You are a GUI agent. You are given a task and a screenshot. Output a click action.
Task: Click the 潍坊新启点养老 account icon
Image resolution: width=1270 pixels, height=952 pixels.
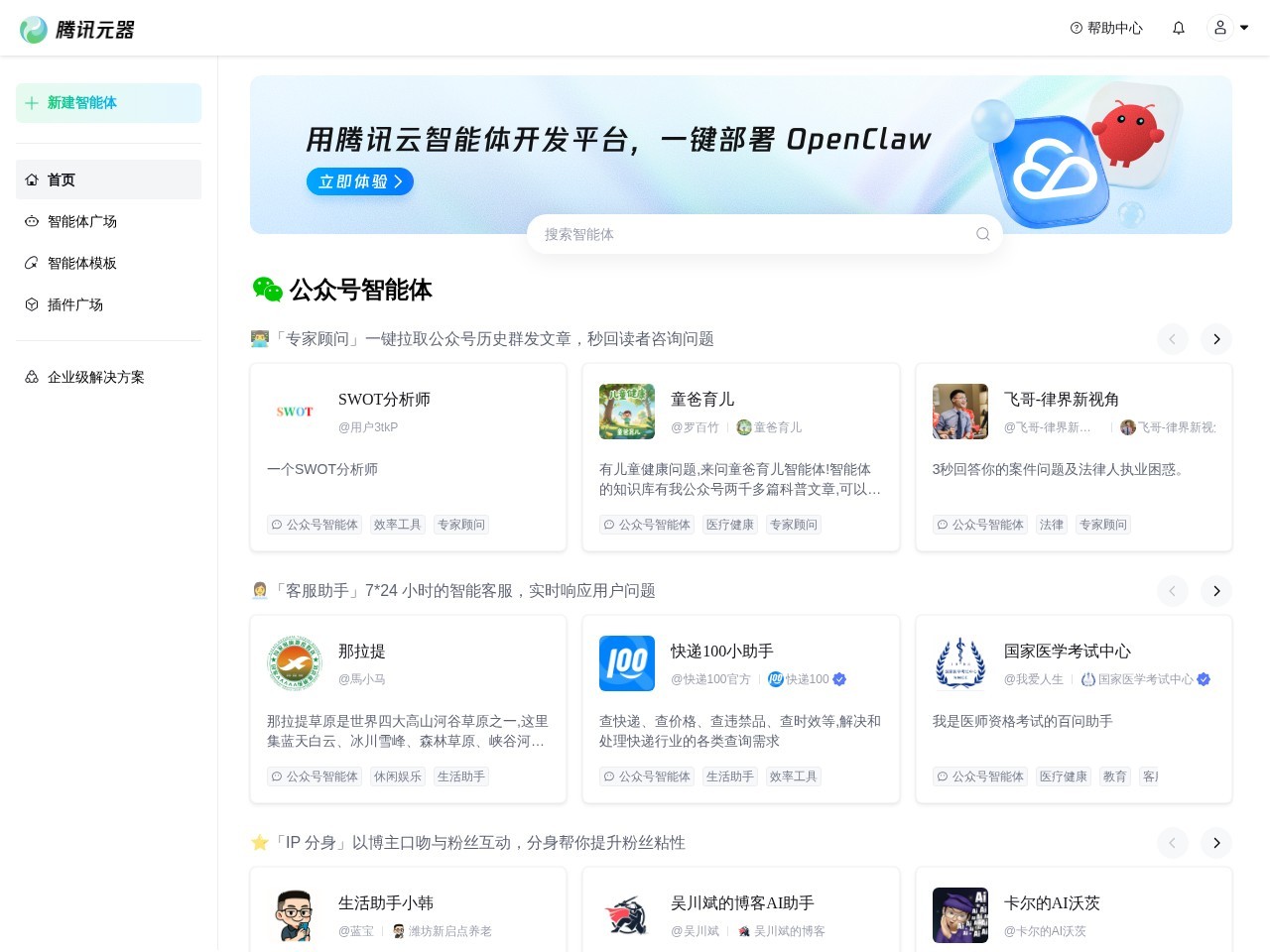(399, 931)
